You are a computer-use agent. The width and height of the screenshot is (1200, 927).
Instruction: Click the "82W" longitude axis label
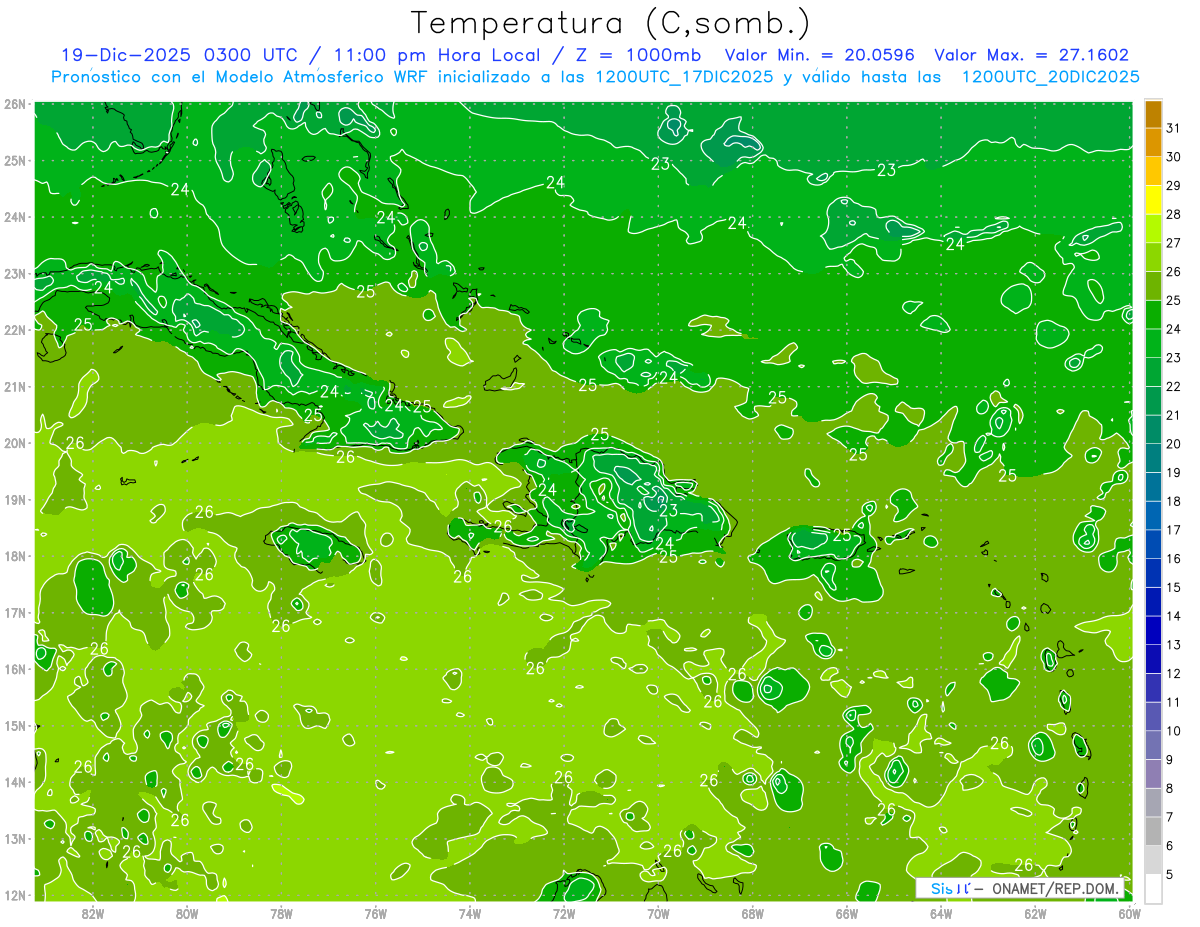point(93,913)
